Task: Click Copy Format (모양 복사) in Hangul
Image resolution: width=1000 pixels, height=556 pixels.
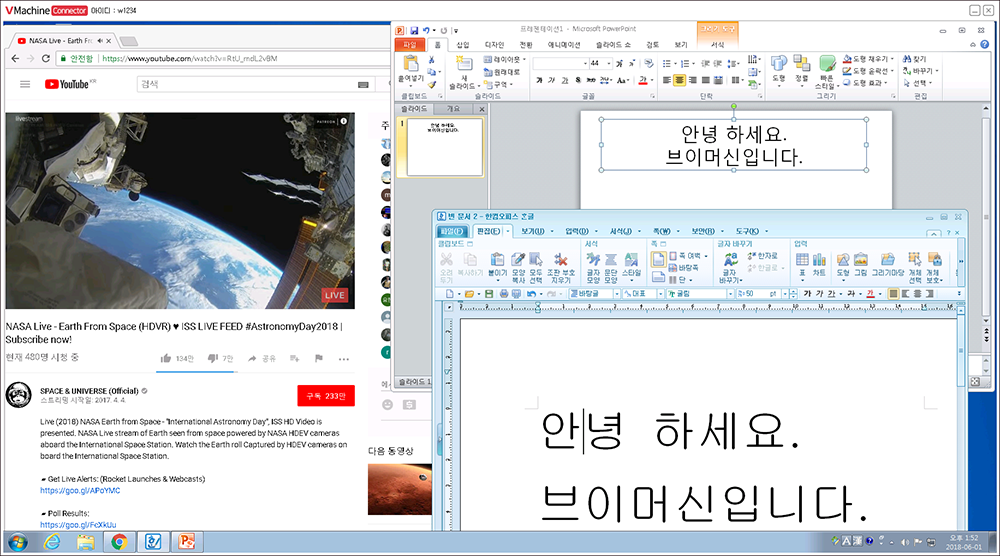Action: click(518, 267)
